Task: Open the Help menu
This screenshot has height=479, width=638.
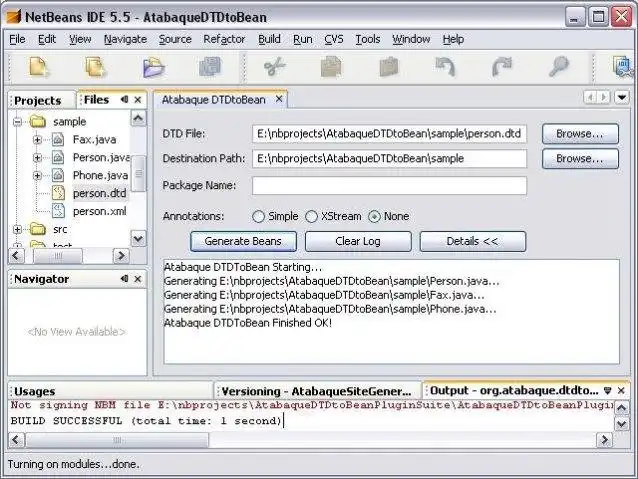Action: click(453, 39)
